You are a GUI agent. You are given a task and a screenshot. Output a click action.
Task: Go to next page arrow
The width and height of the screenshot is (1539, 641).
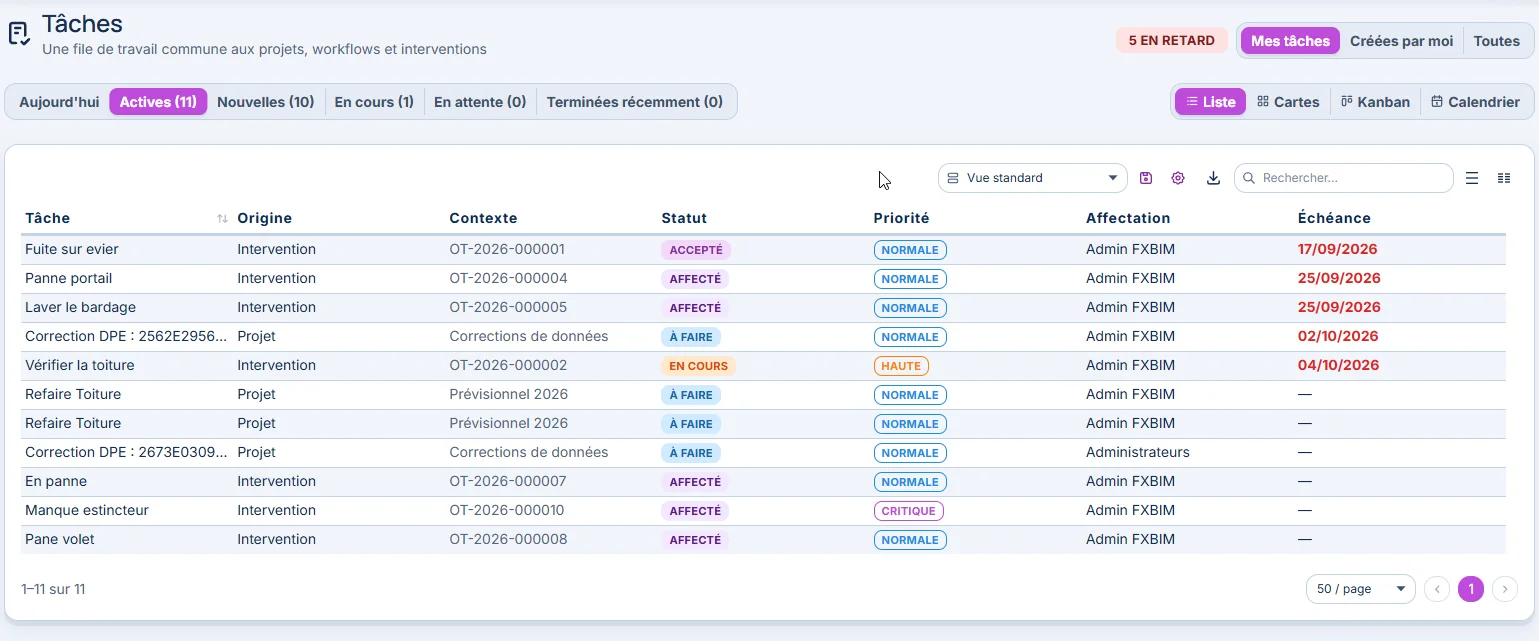(1505, 589)
